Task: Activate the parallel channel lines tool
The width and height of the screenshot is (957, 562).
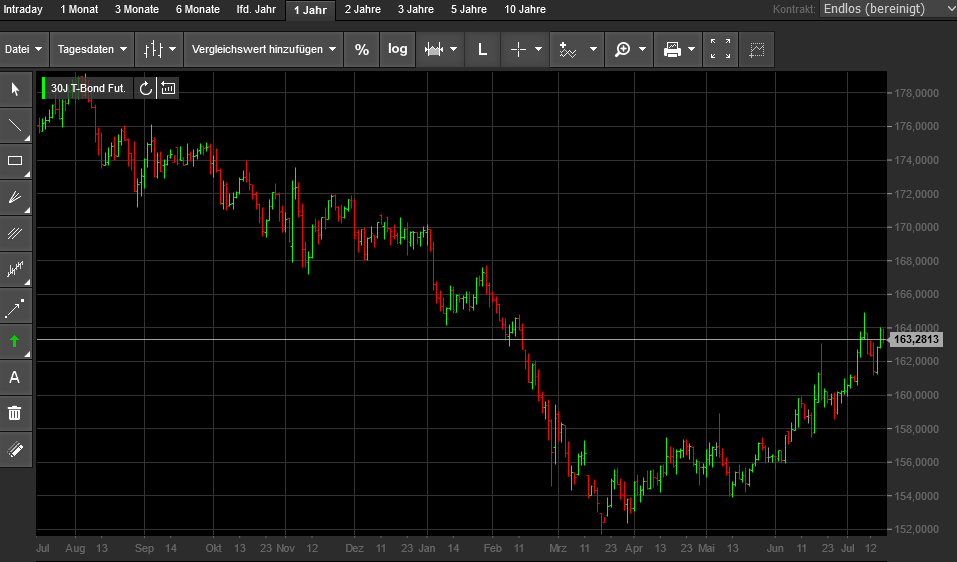Action: [15, 233]
